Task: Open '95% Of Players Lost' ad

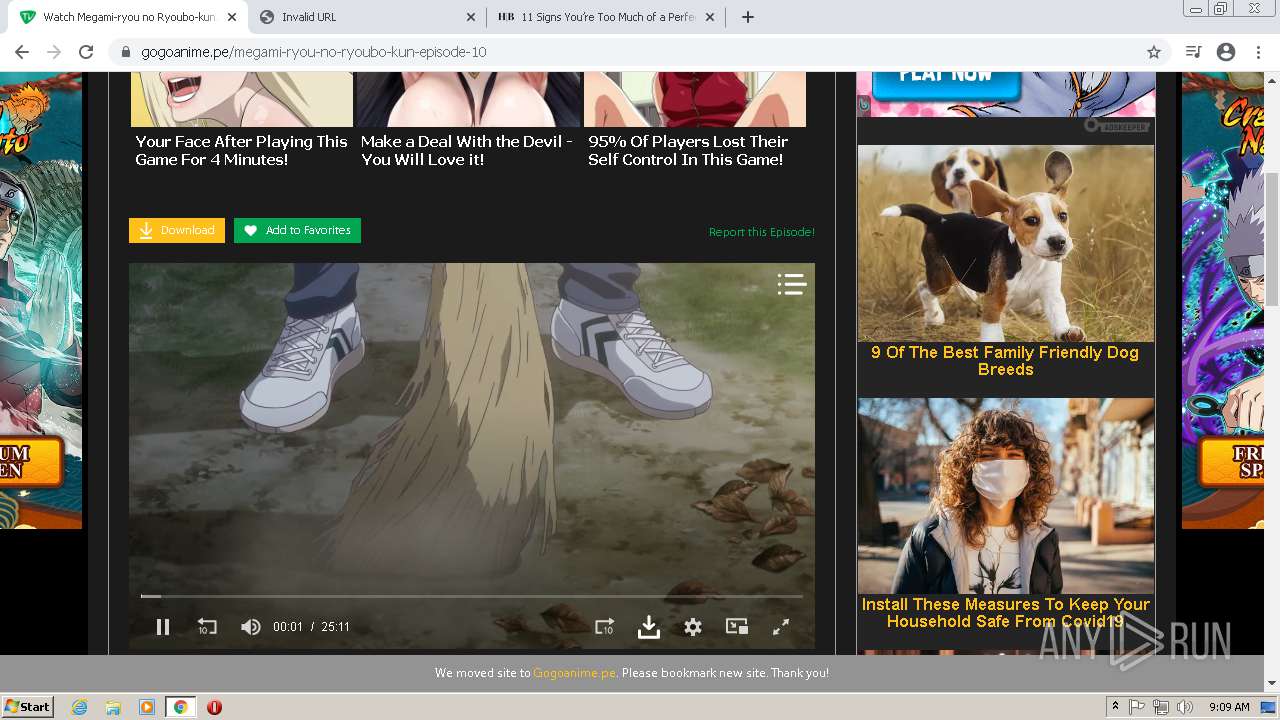Action: (x=688, y=150)
